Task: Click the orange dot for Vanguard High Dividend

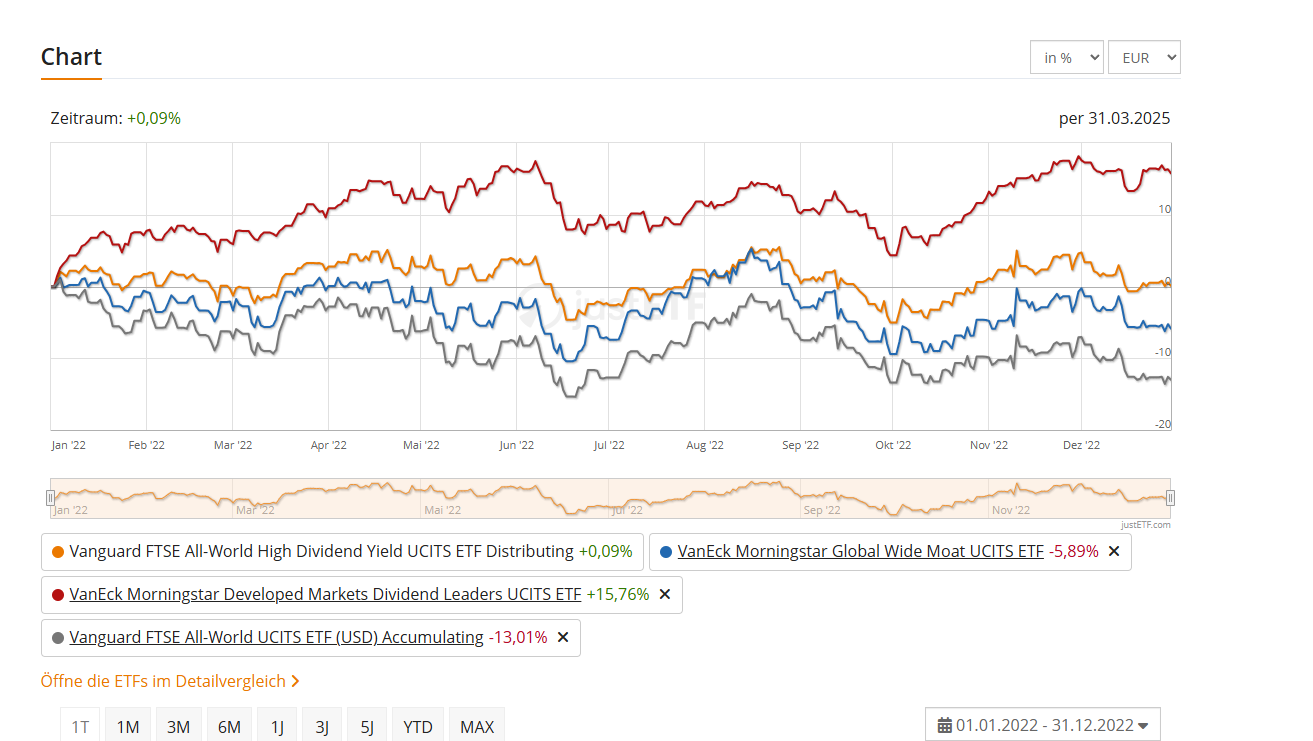Action: pos(57,551)
